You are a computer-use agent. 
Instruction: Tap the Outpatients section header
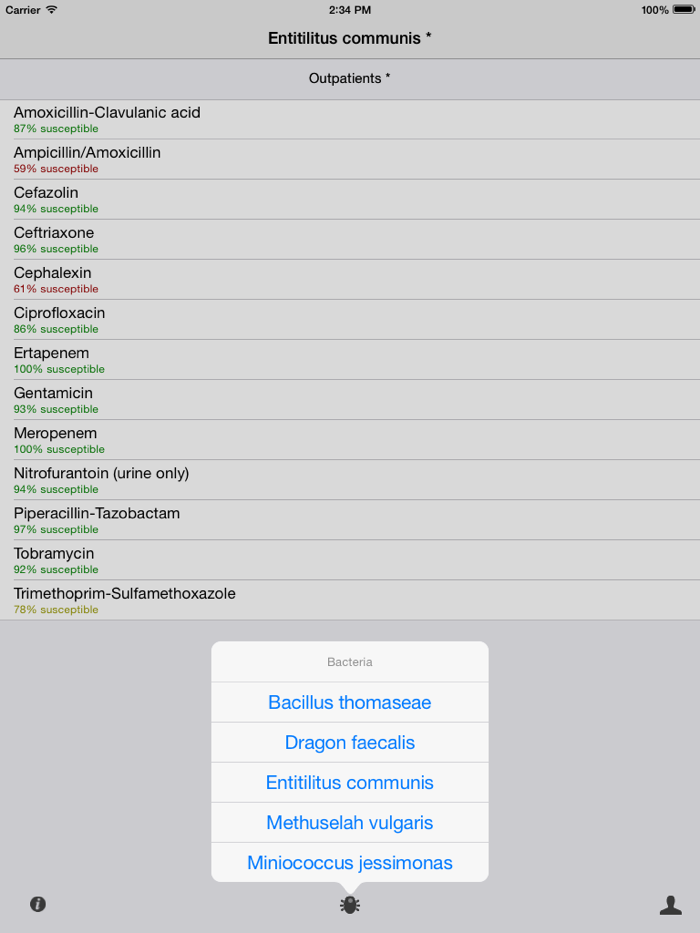tap(350, 79)
